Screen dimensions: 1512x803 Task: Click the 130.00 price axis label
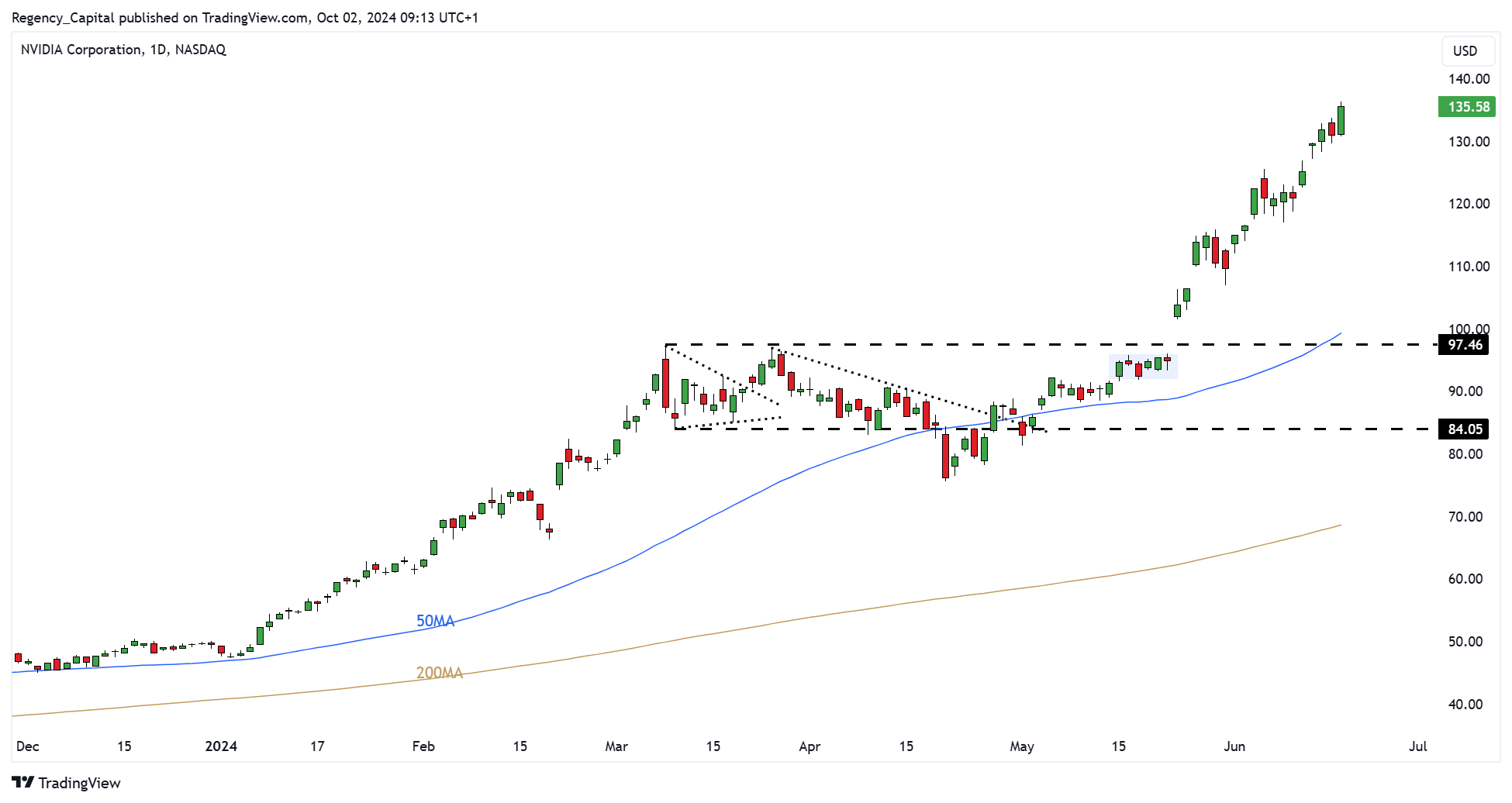coord(1469,142)
